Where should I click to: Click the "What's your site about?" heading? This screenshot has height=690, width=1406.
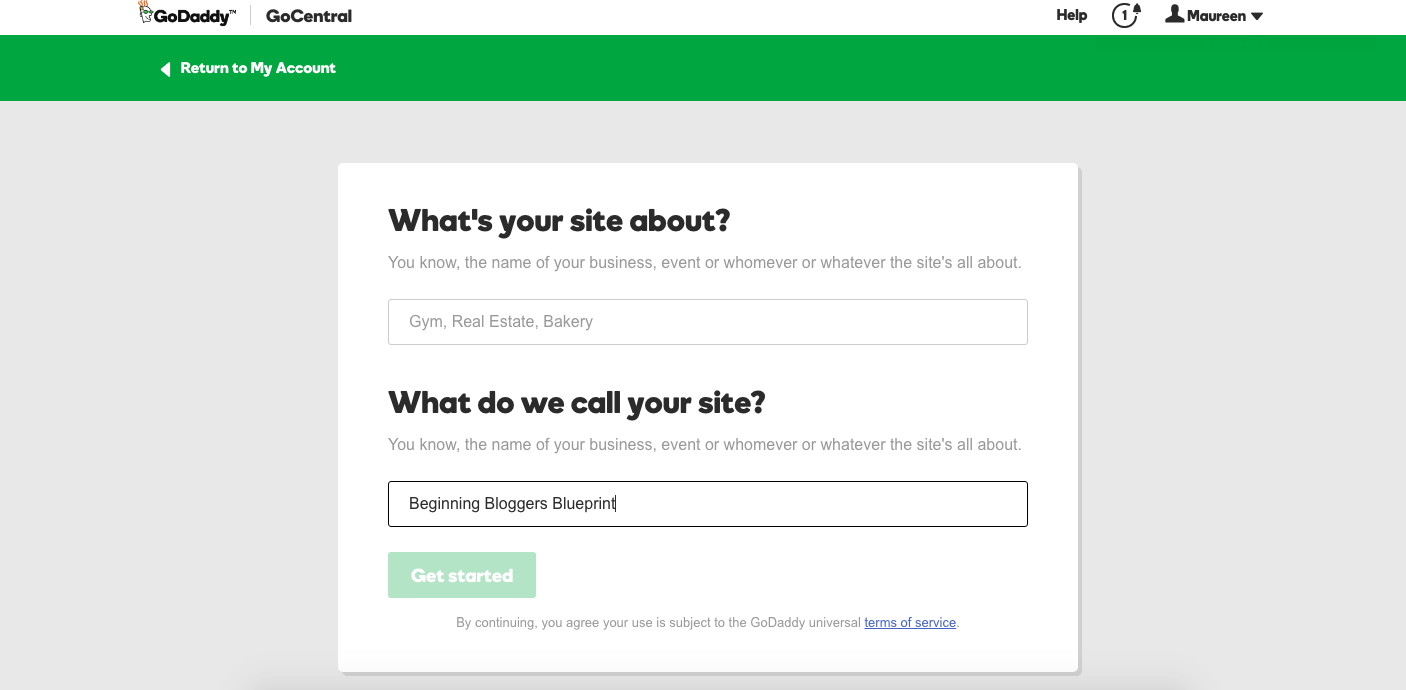559,220
